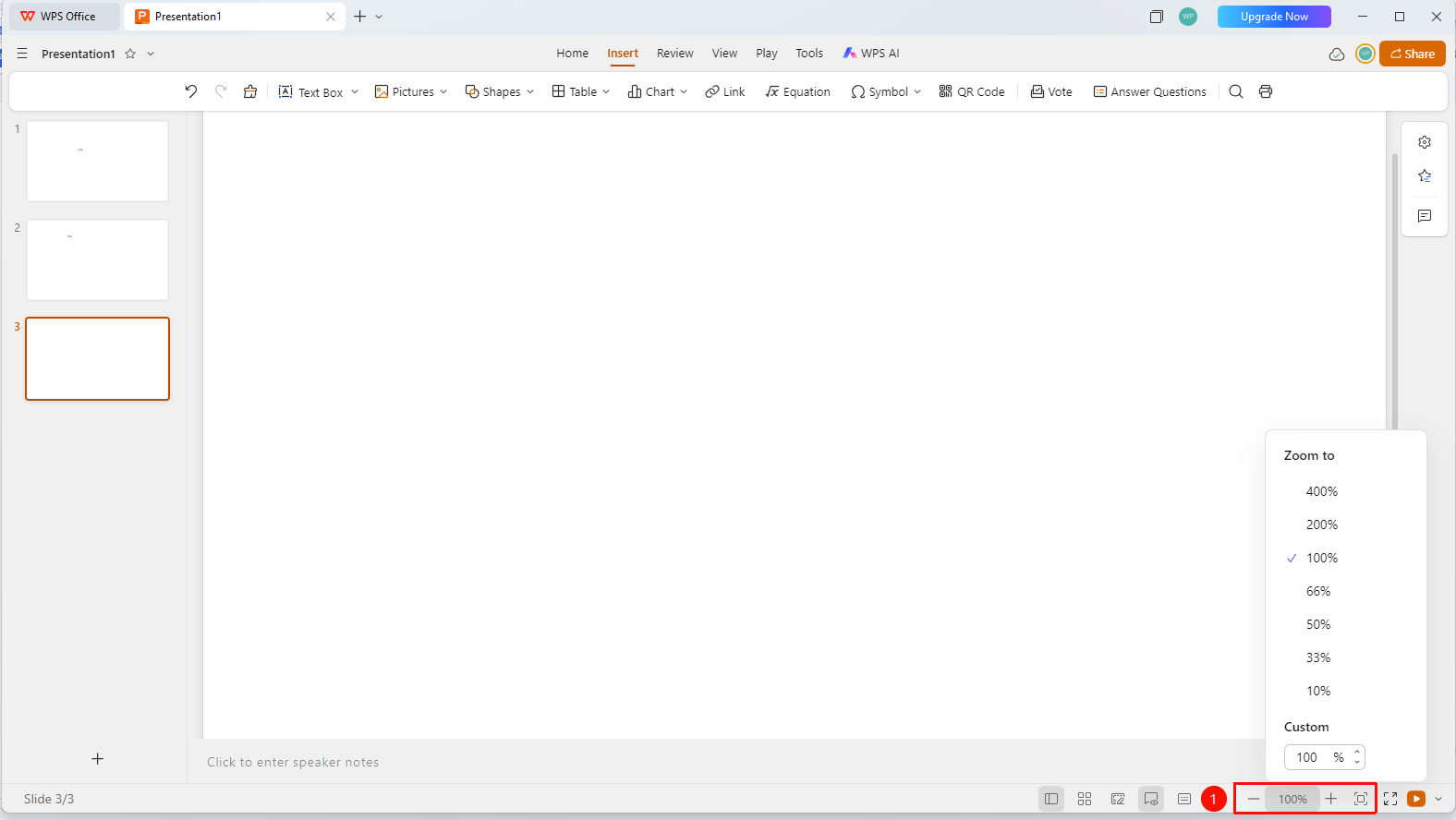Screen dimensions: 1456x820
Task: Switch to the Home tab
Action: tap(573, 54)
